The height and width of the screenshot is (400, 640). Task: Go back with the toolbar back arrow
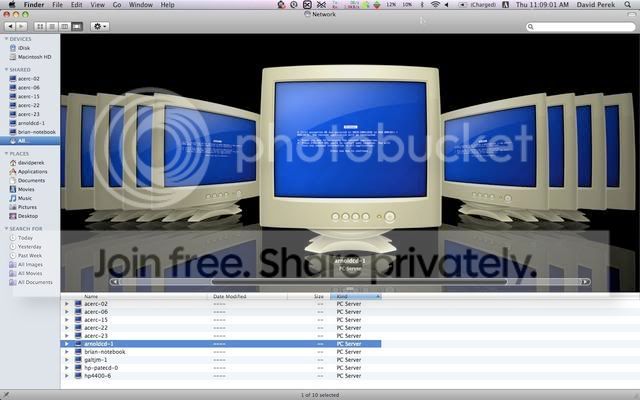pyautogui.click(x=10, y=27)
